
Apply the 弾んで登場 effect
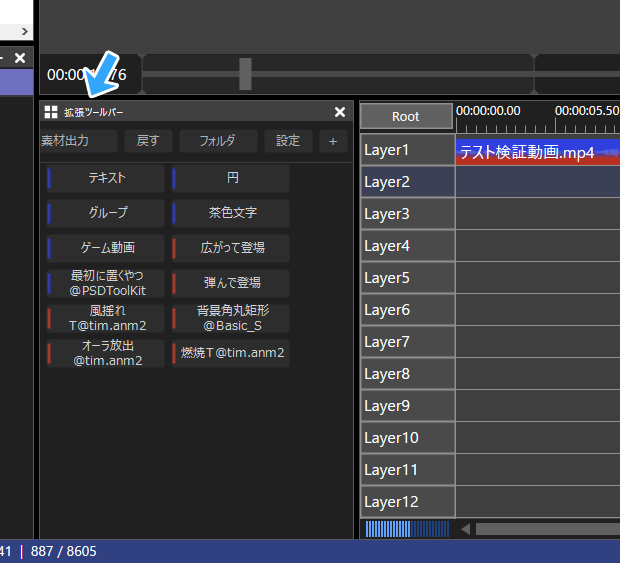[x=231, y=283]
